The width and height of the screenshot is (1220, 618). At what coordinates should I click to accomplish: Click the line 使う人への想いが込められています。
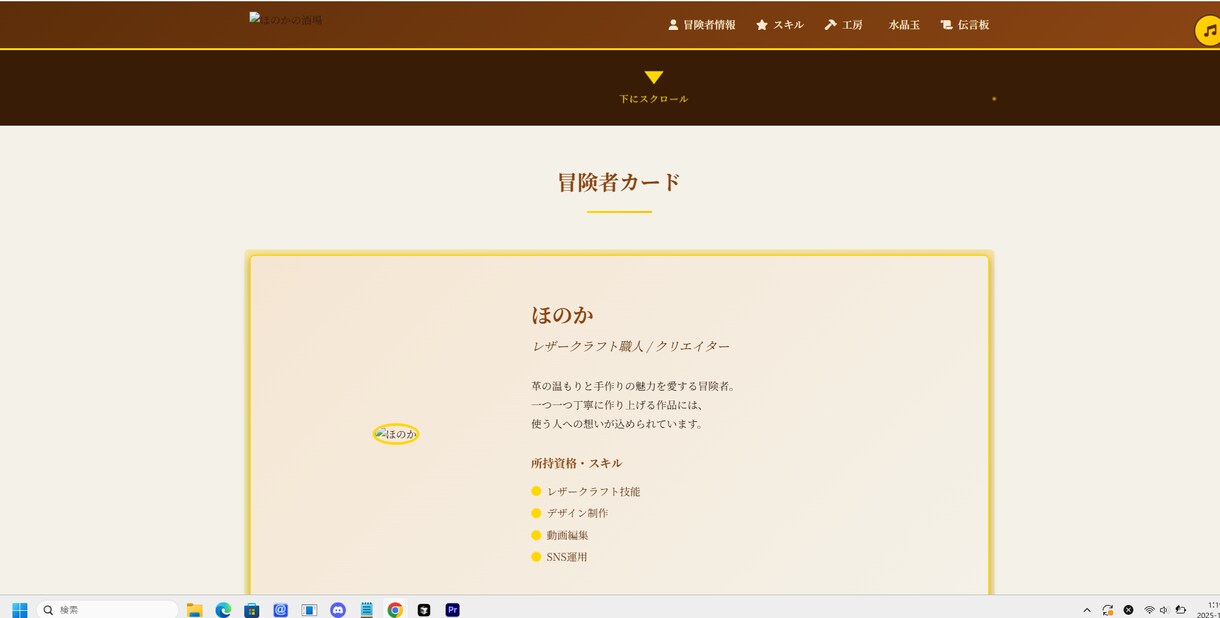click(618, 424)
